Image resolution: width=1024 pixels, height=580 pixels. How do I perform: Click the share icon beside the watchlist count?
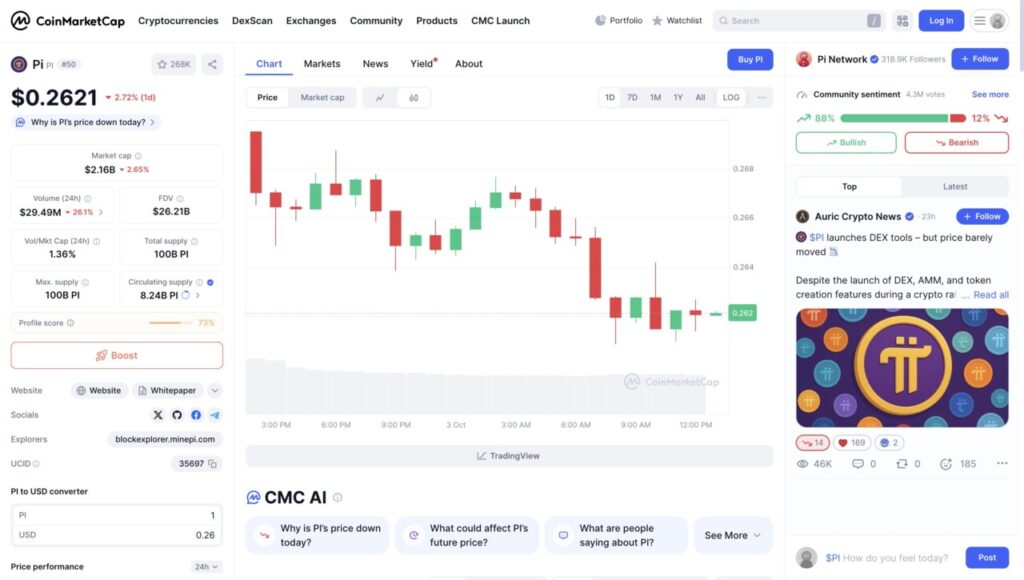tap(212, 64)
